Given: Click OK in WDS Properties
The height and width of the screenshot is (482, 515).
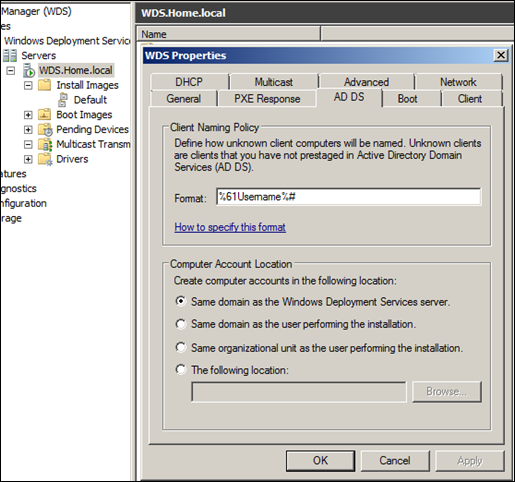Looking at the screenshot, I should [320, 461].
